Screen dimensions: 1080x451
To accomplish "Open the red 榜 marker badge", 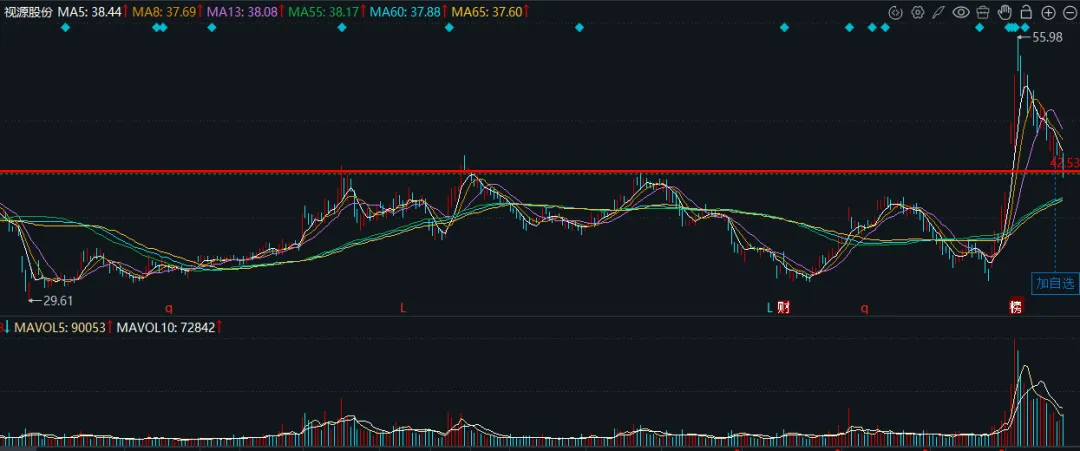I will click(1015, 307).
